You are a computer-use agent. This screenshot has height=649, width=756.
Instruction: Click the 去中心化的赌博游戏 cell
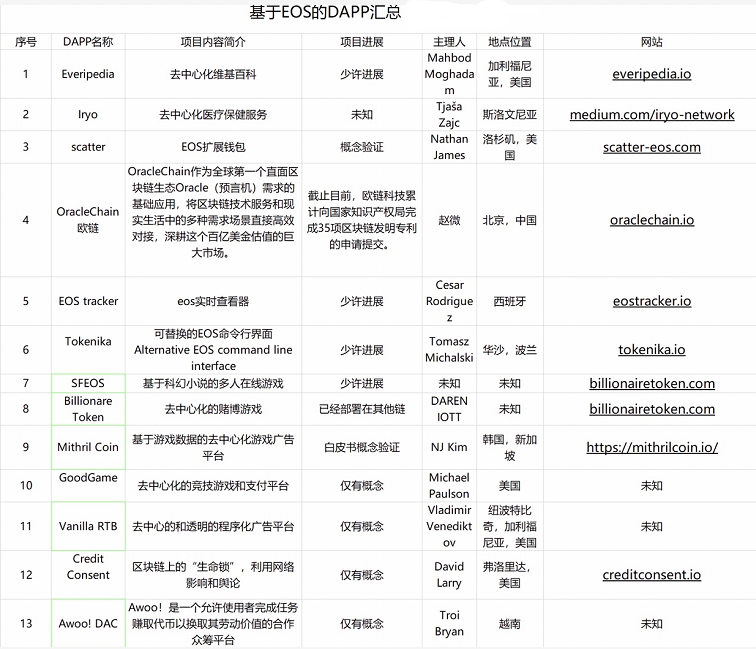coord(213,409)
